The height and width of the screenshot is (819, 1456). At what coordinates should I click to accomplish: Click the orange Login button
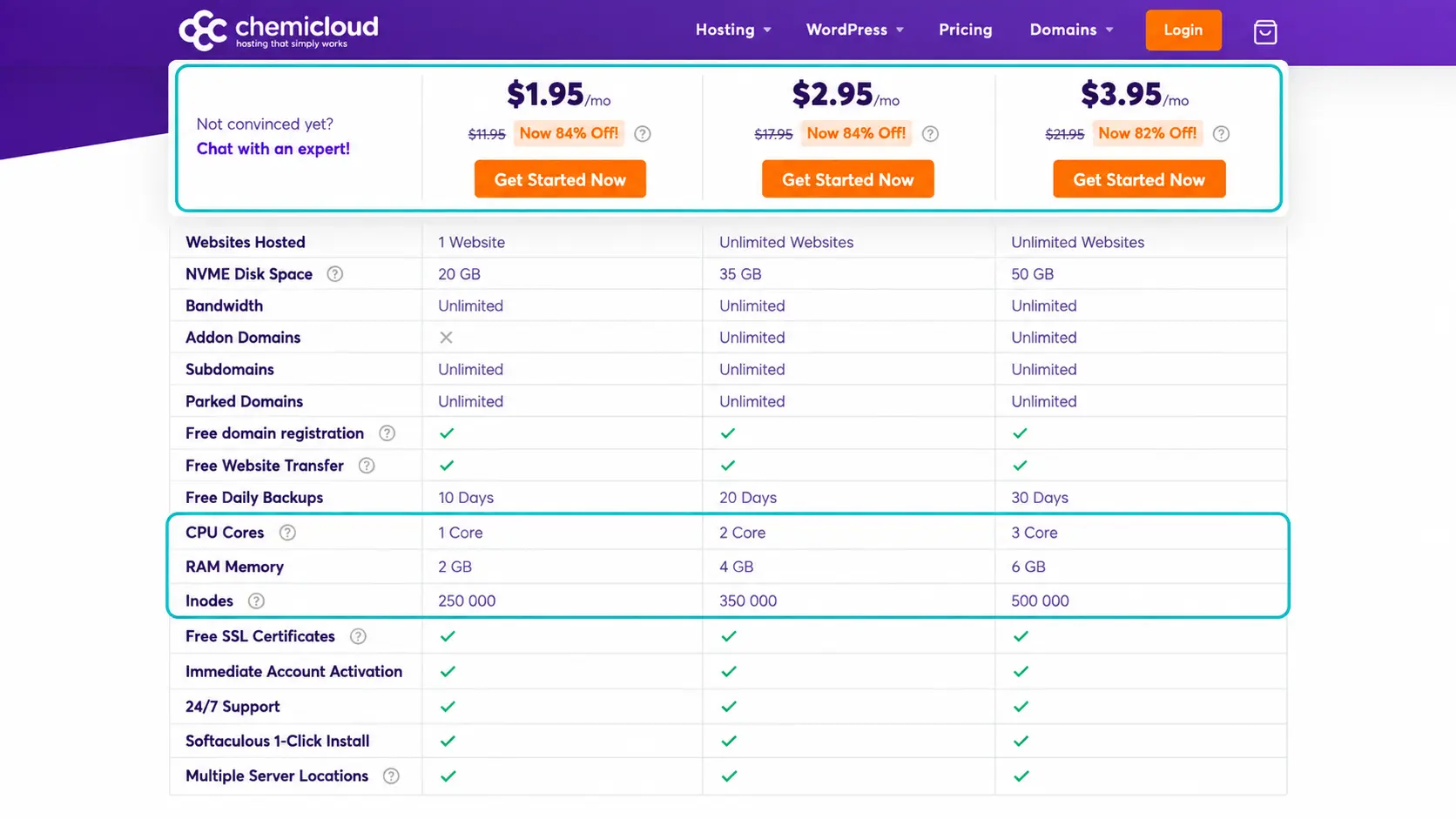tap(1183, 30)
